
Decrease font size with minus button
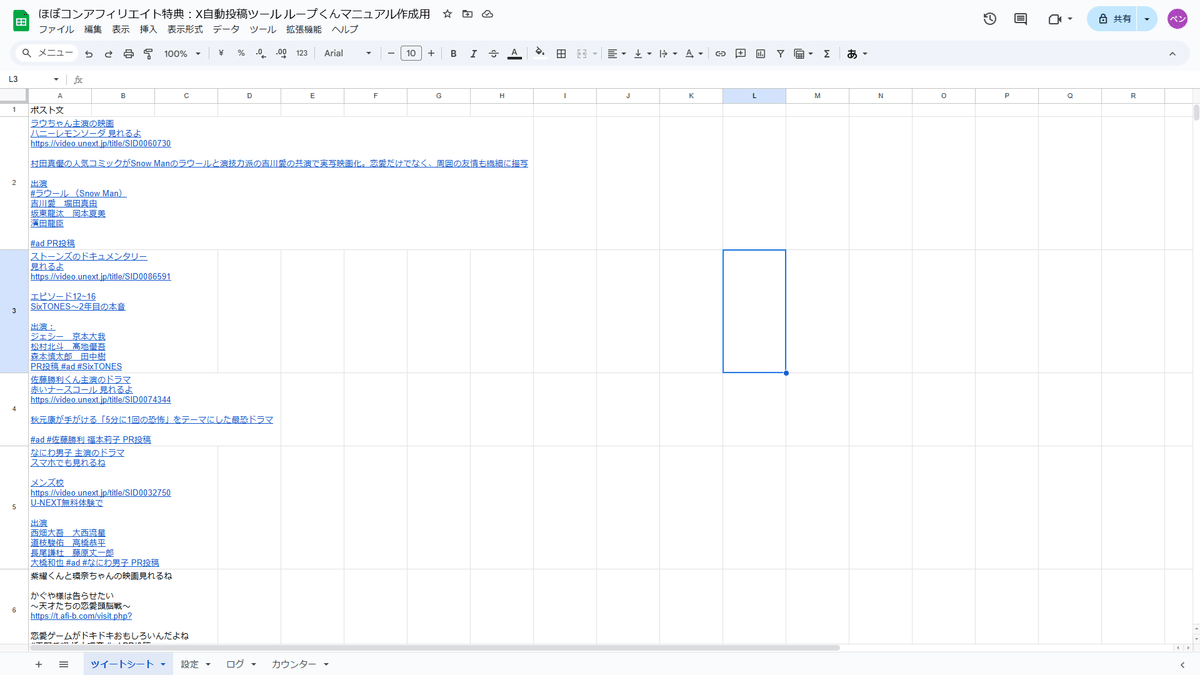[x=390, y=54]
